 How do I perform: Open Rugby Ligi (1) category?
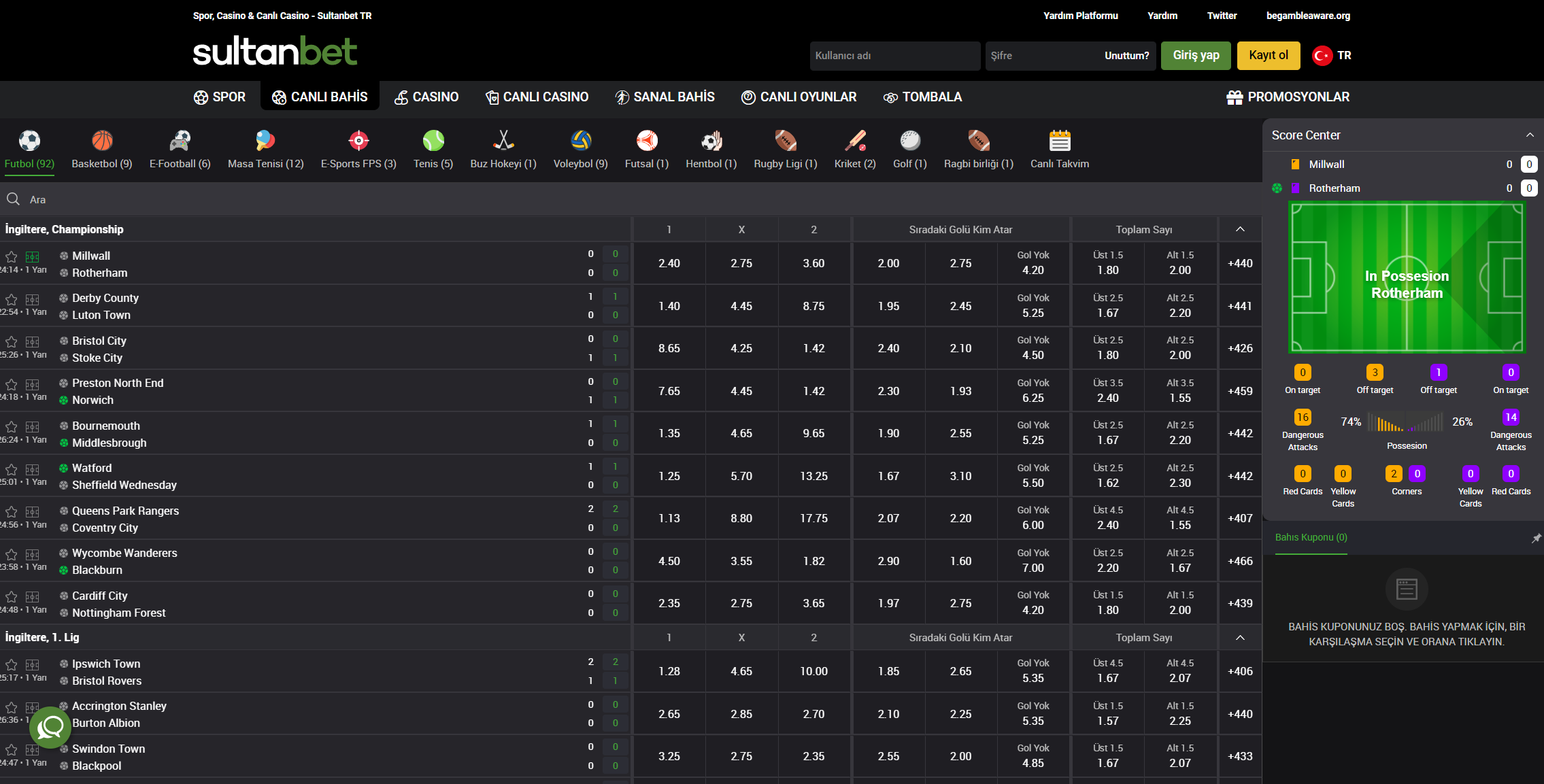click(x=786, y=150)
